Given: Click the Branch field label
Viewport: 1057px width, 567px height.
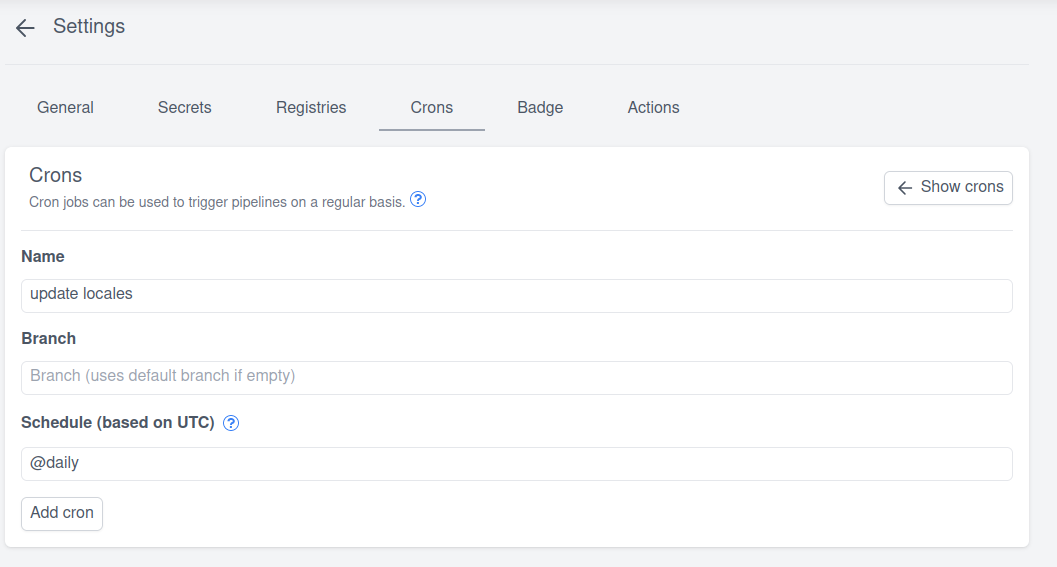Looking at the screenshot, I should click(x=49, y=339).
